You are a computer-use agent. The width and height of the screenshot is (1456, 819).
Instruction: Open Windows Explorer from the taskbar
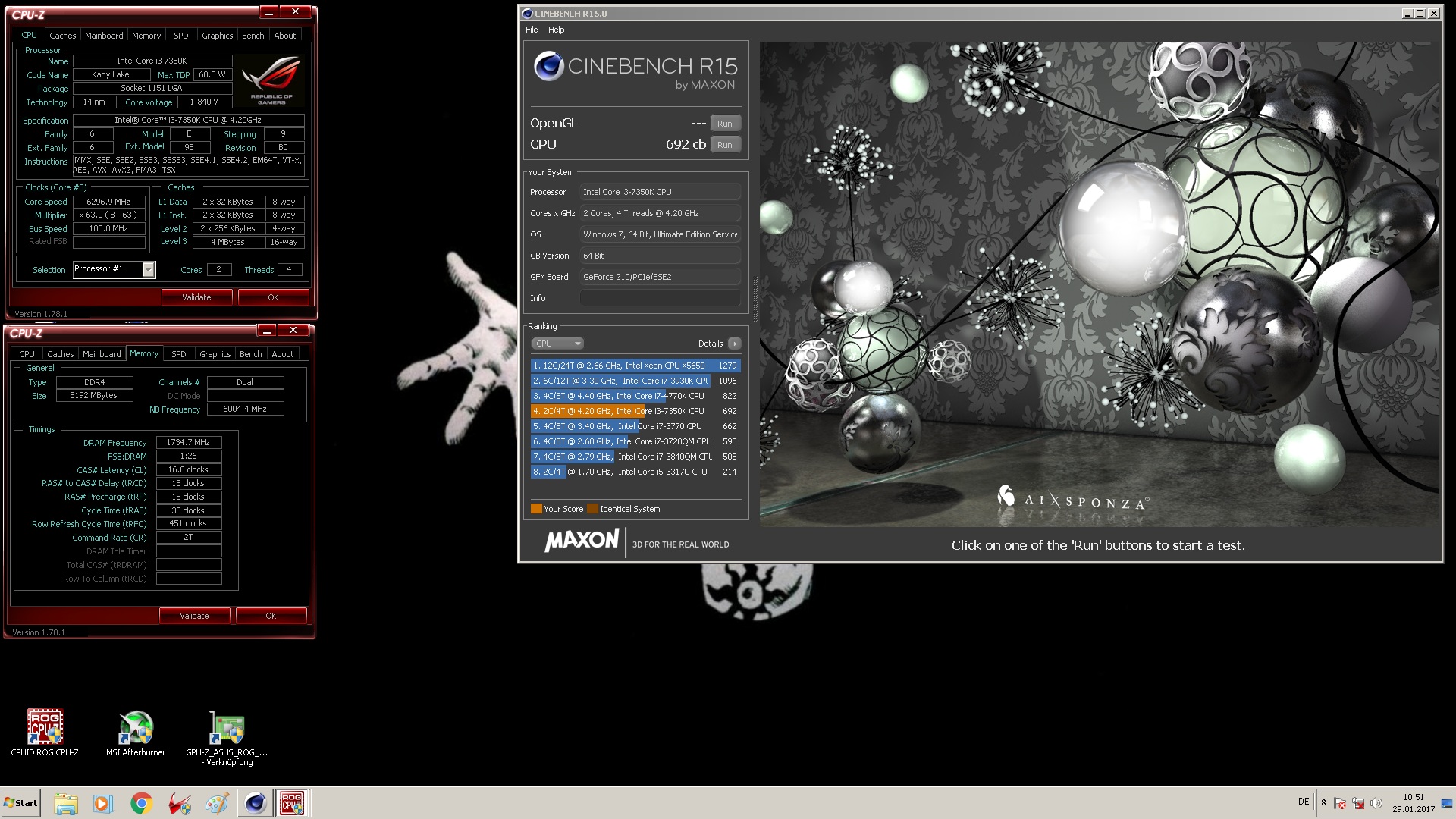pyautogui.click(x=66, y=803)
